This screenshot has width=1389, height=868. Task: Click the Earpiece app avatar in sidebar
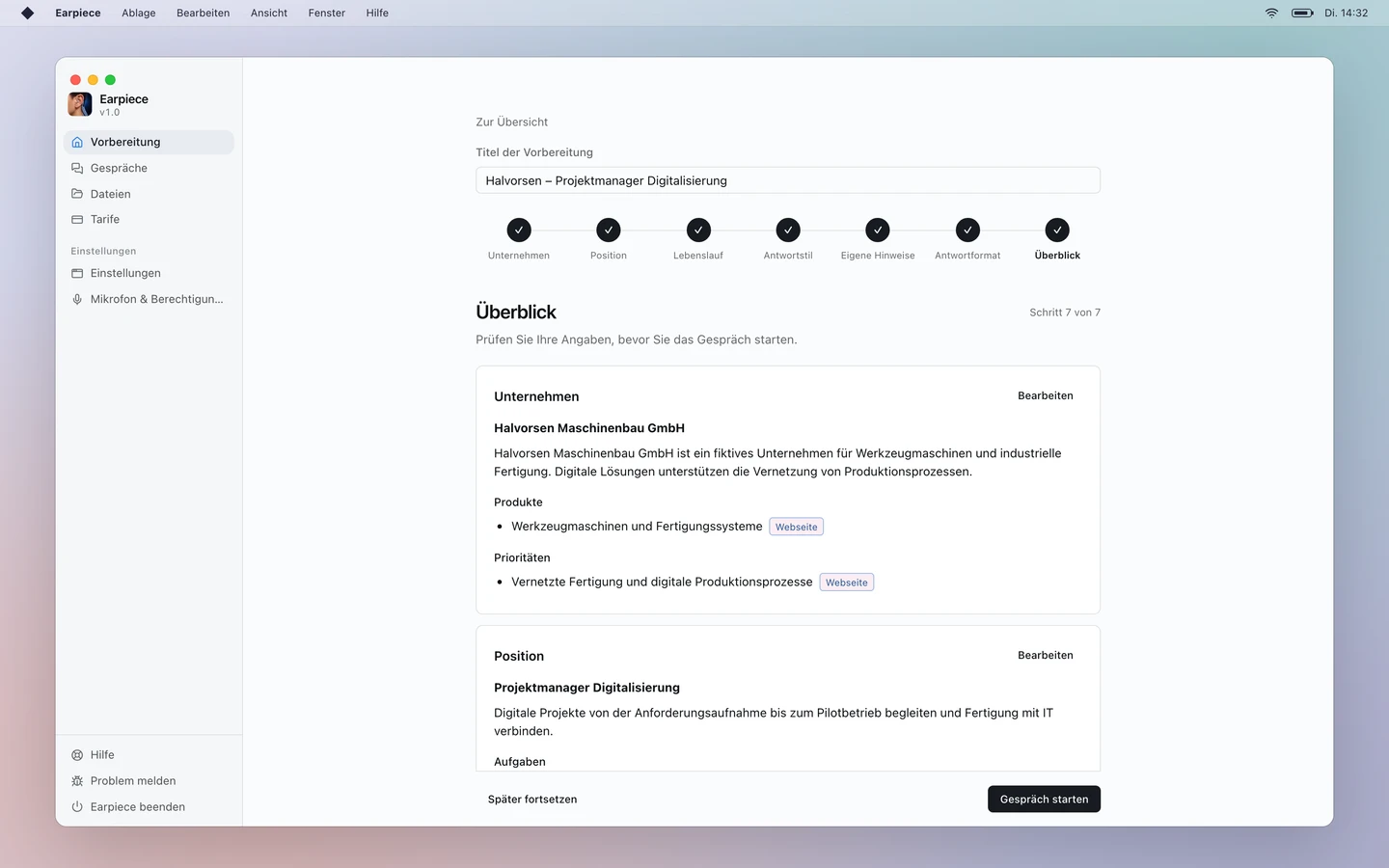(x=80, y=104)
